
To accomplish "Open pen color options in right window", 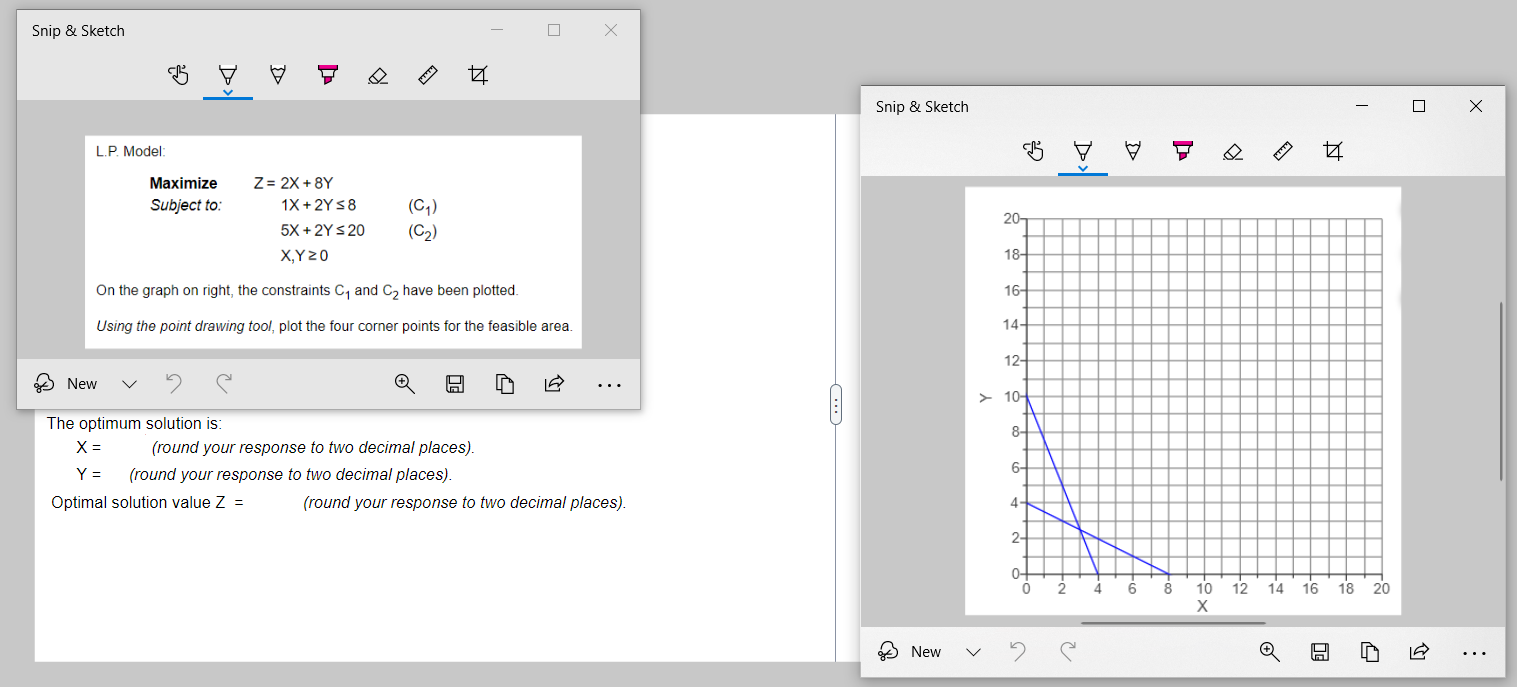I will (1083, 168).
